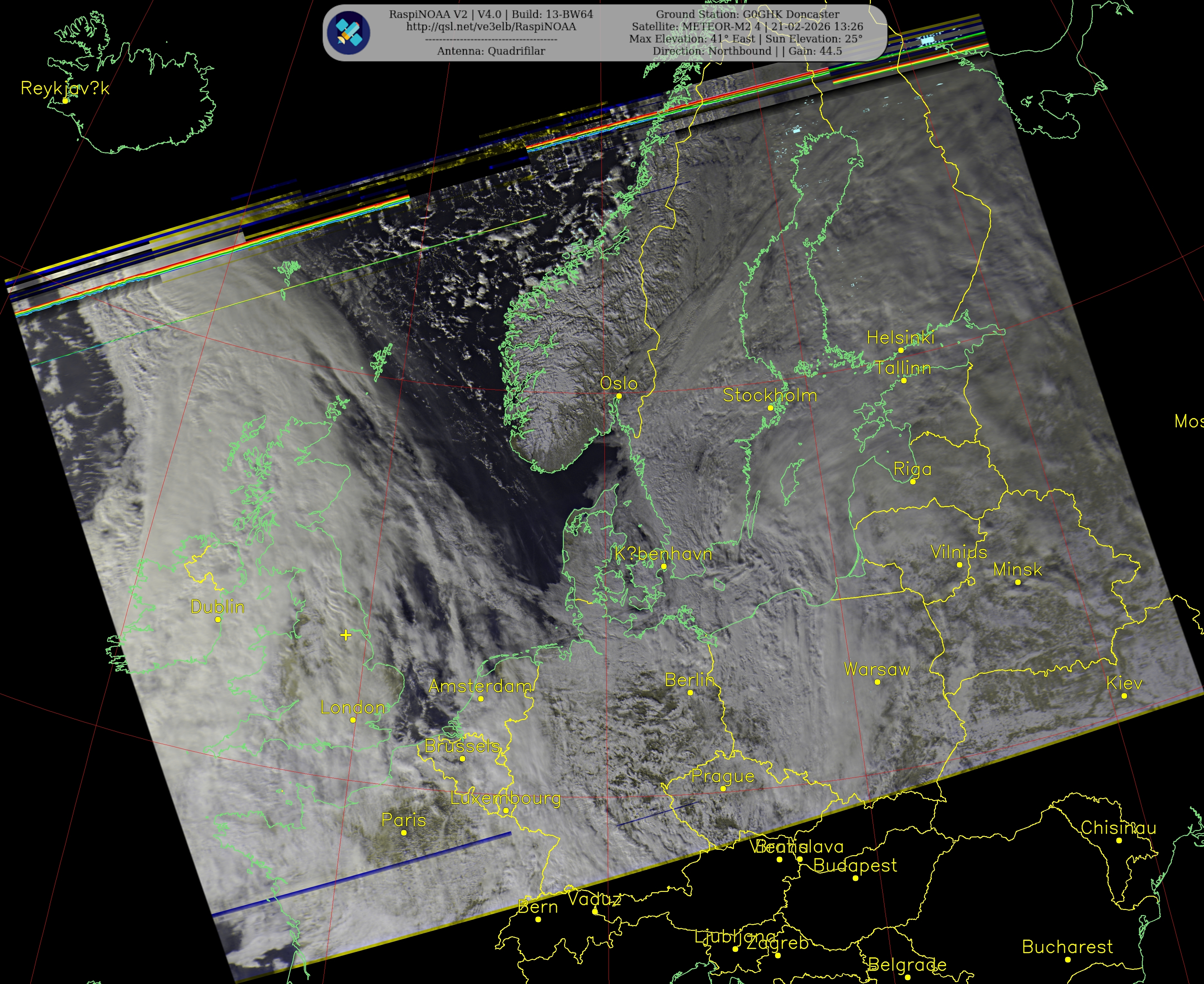The width and height of the screenshot is (1204, 984).
Task: Click the Reykjavik city dot marker
Action: point(66,101)
